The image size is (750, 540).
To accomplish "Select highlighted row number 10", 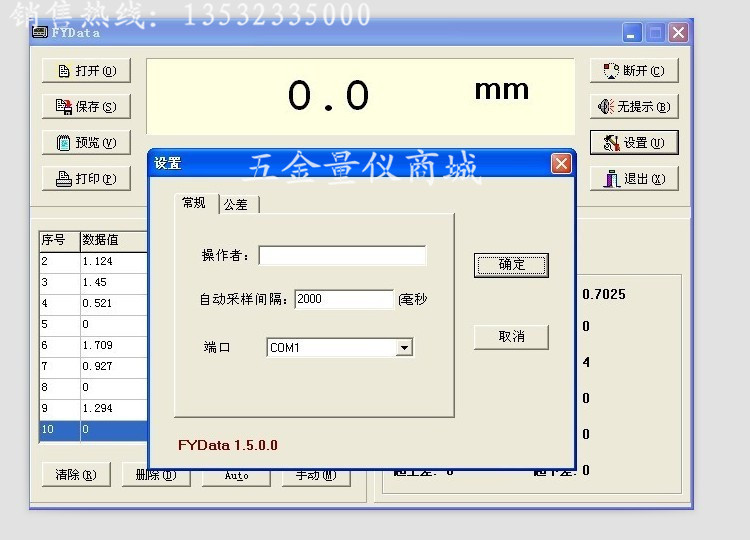I will [94, 430].
